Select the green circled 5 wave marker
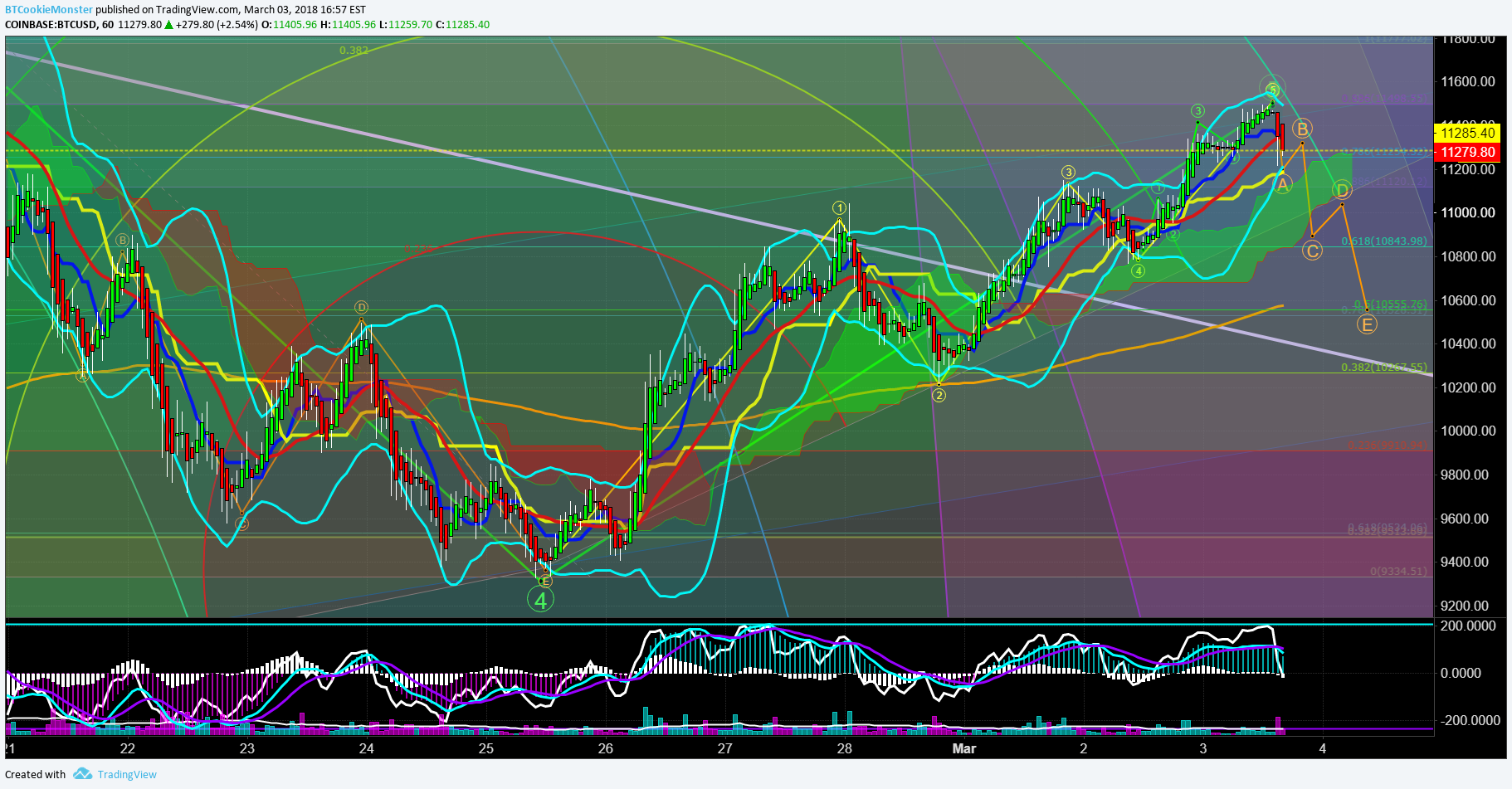The image size is (1512, 789). pyautogui.click(x=1272, y=89)
